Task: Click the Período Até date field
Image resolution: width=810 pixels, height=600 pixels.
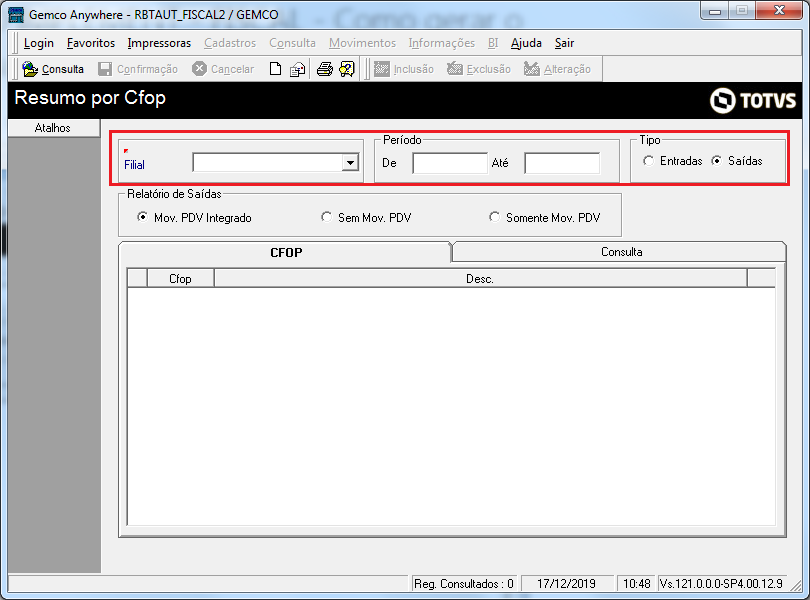Action: click(562, 163)
